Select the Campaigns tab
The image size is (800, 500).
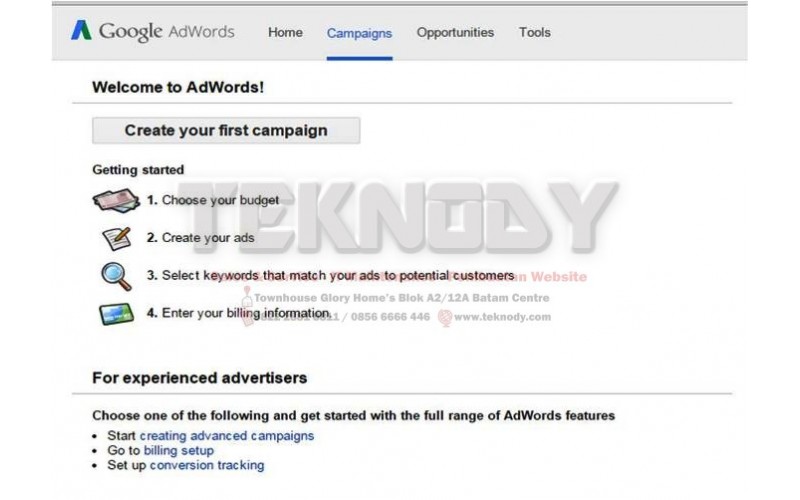(359, 33)
